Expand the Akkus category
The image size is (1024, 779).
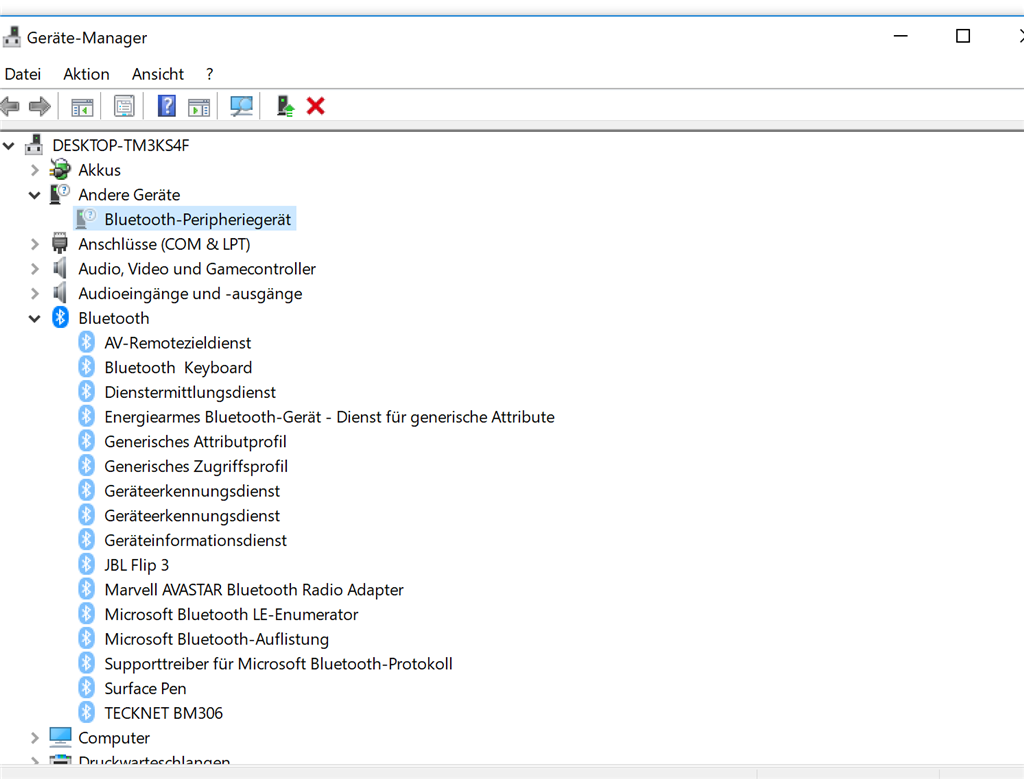35,170
